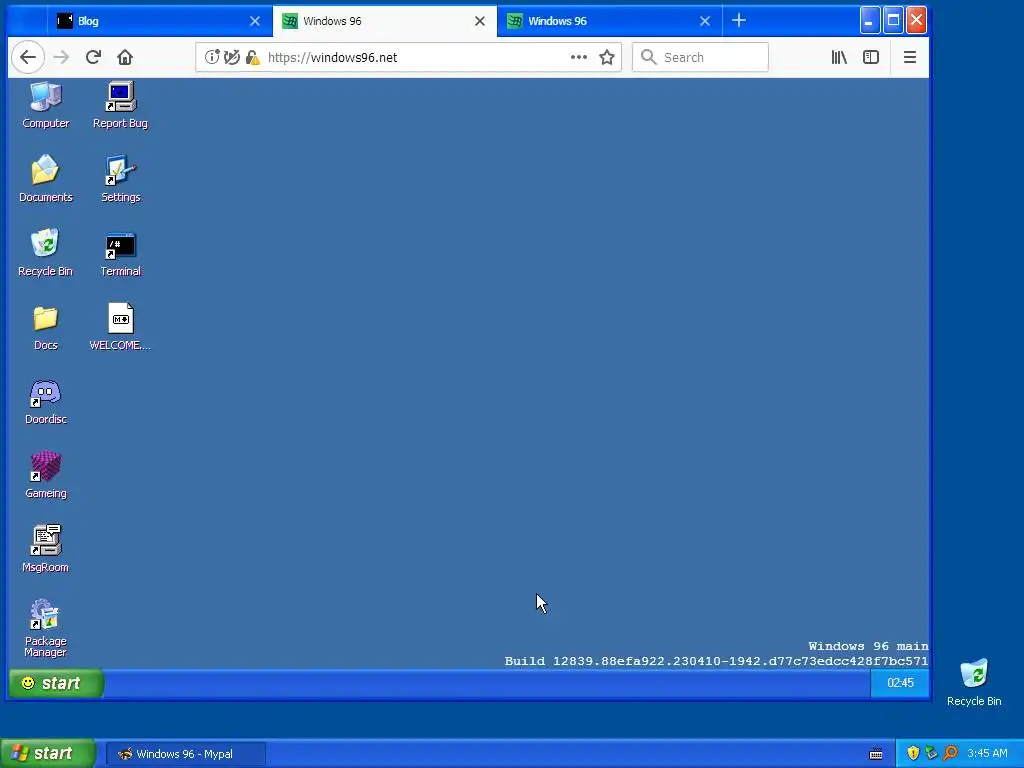Viewport: 1024px width, 768px height.
Task: Bookmark this page with the star
Action: pos(607,57)
